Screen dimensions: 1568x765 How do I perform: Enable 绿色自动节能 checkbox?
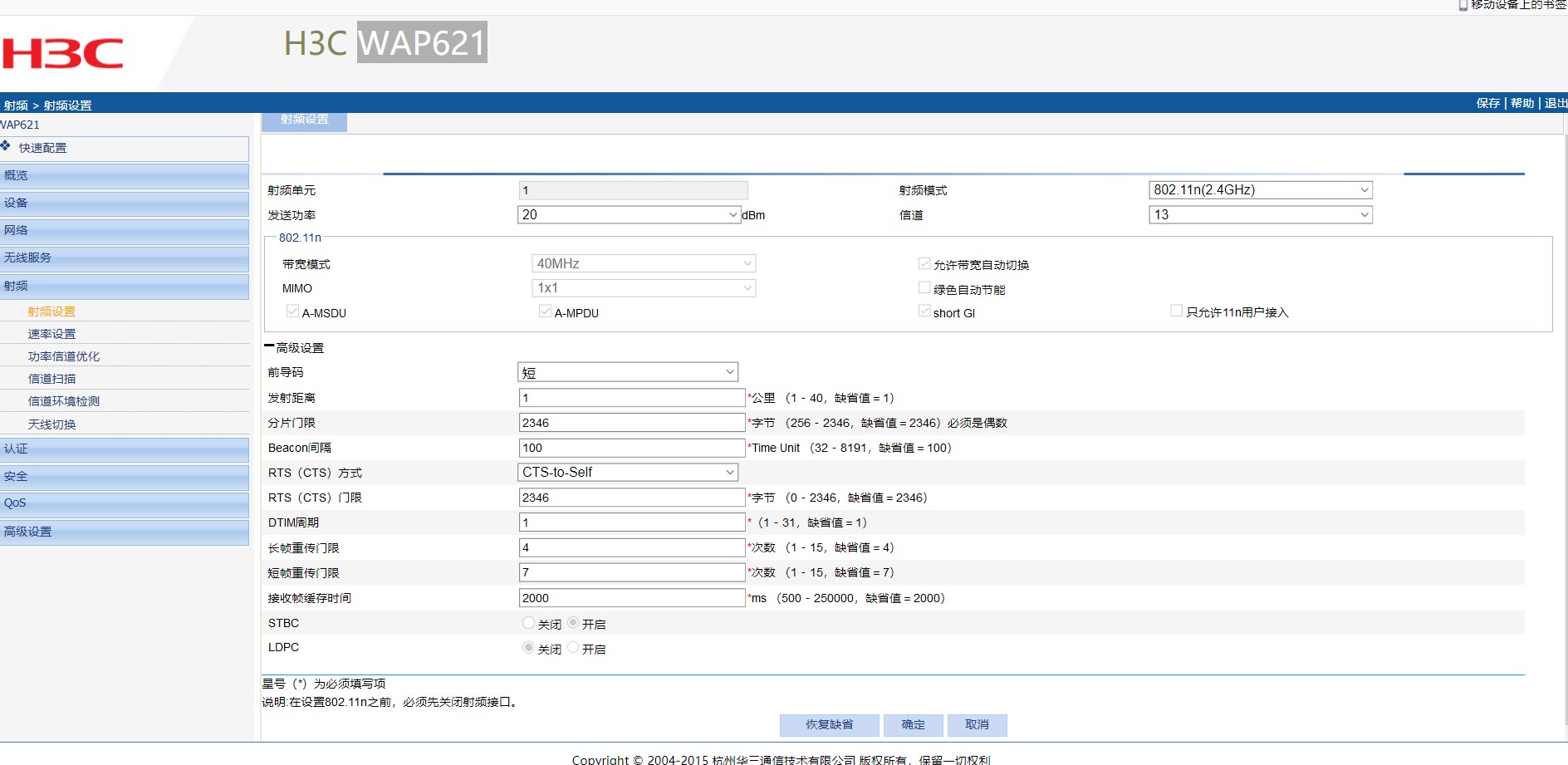coord(924,287)
